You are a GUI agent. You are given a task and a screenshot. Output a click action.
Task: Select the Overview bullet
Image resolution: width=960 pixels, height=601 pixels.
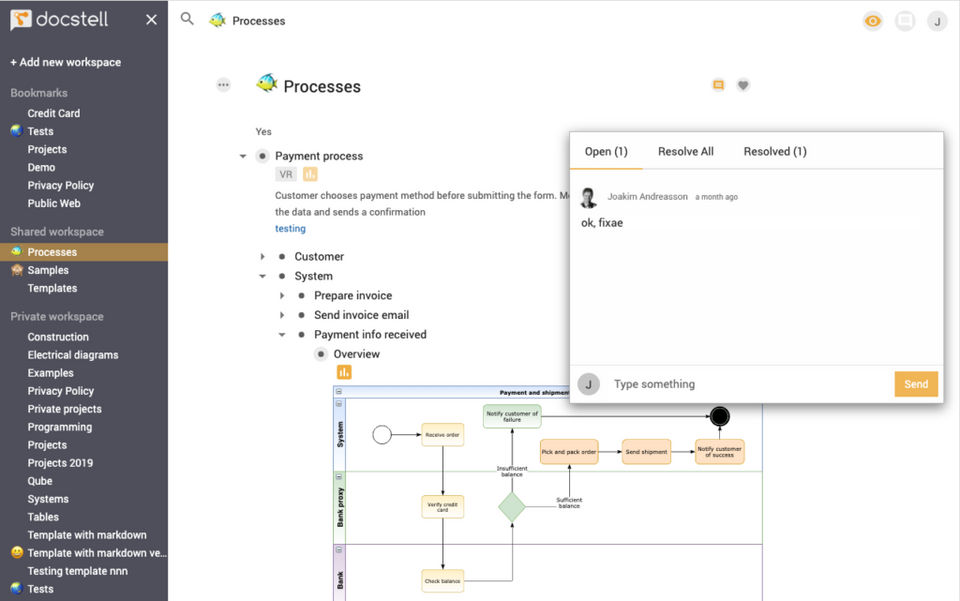321,354
